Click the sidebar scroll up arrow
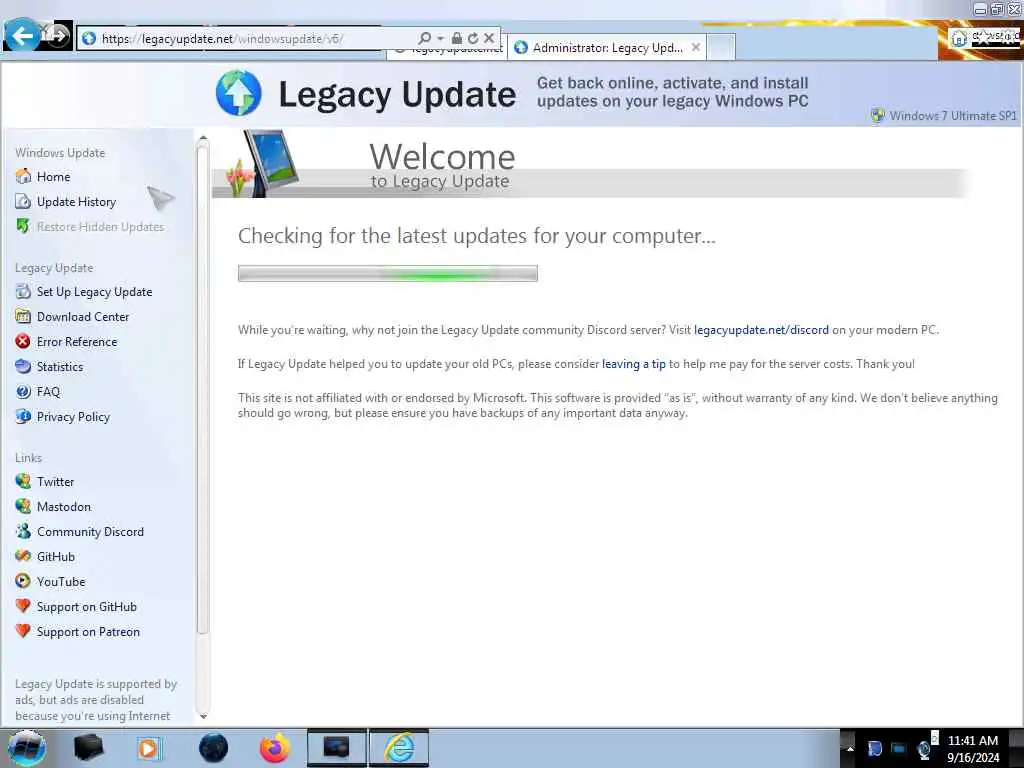1024x768 pixels. 202,138
